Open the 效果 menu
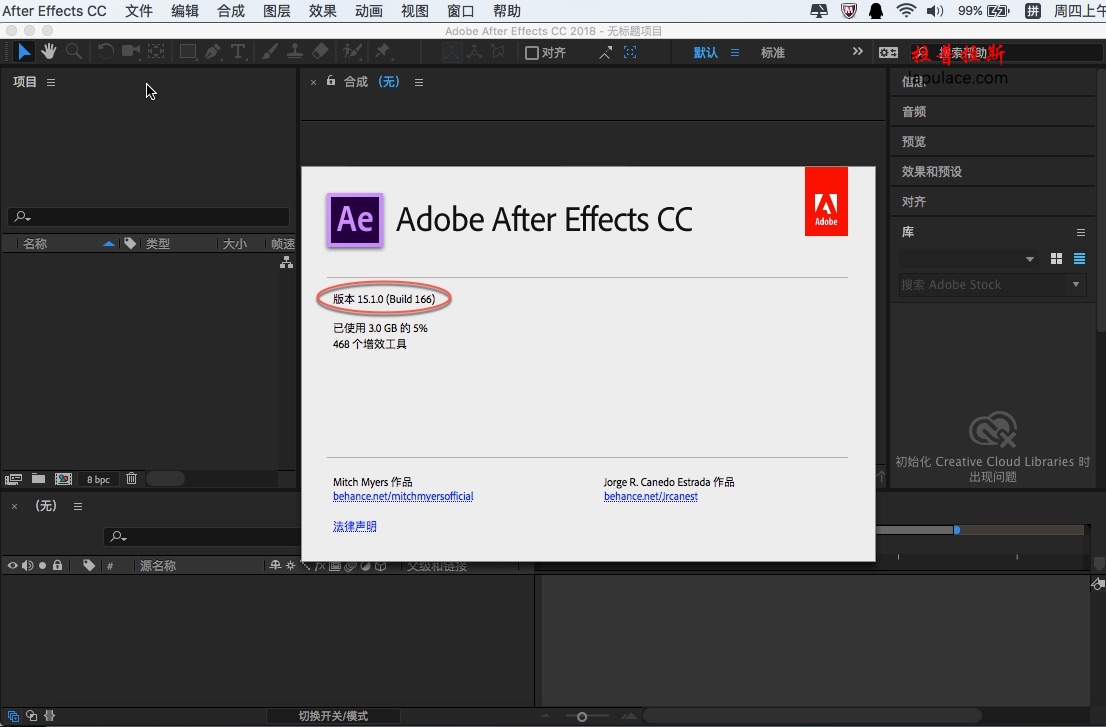 [x=322, y=11]
